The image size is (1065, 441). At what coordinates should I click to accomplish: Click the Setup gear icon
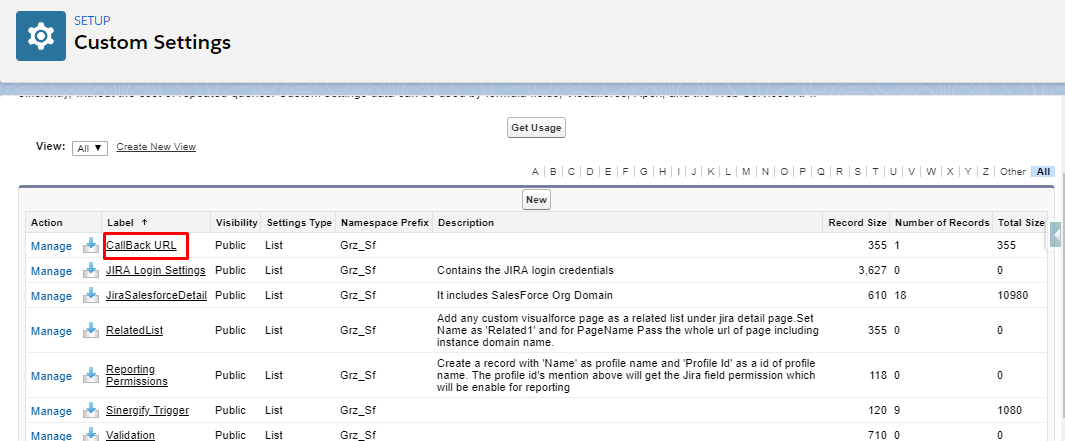[x=41, y=36]
